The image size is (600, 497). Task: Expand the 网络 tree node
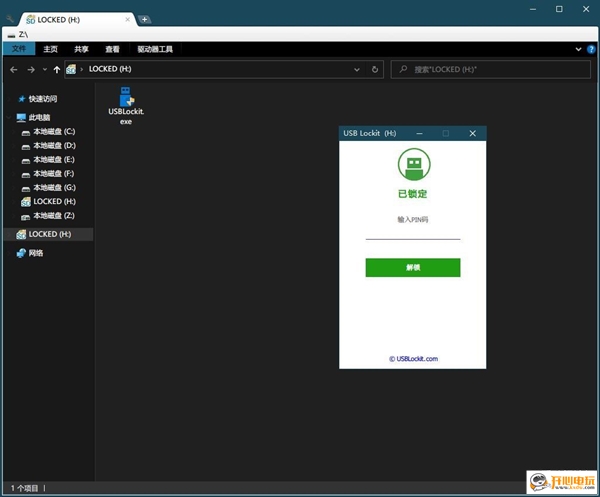9,253
